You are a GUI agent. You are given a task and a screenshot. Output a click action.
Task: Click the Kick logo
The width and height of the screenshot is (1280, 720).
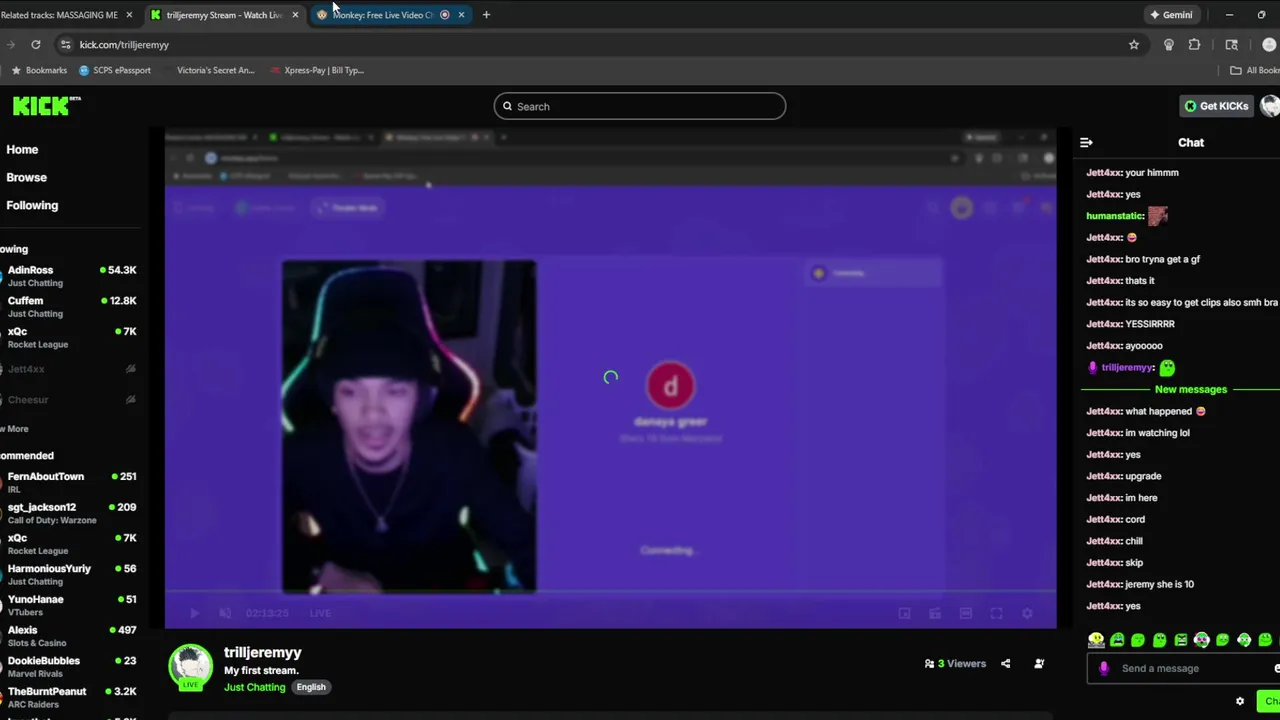point(46,106)
